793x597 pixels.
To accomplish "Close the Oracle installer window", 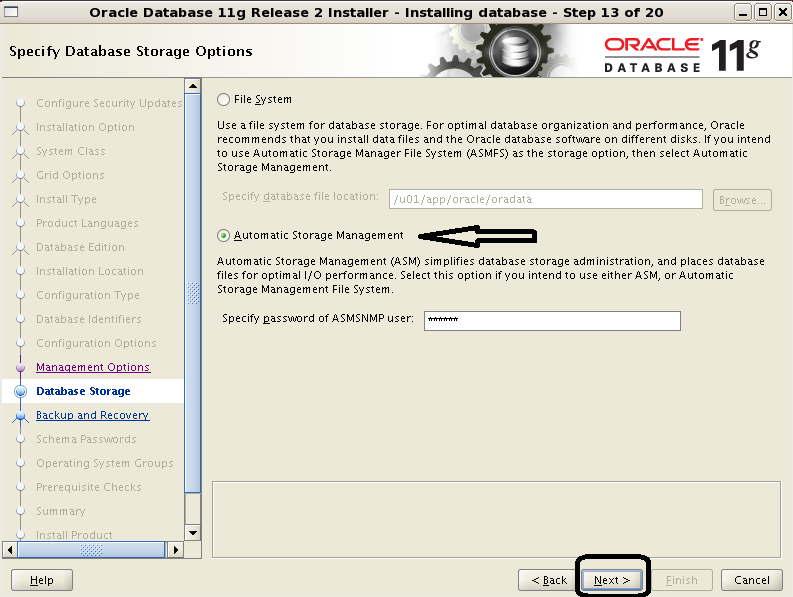I will point(780,12).
